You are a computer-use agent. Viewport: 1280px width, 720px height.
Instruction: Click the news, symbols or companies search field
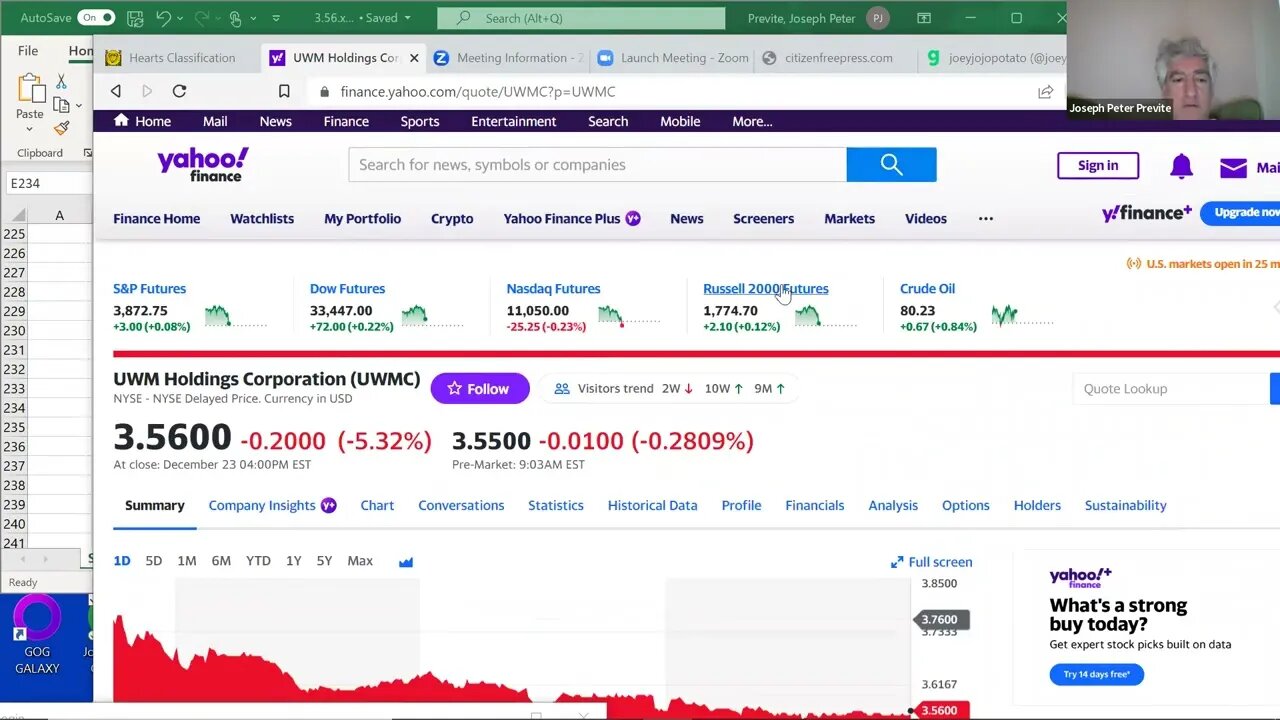(597, 165)
